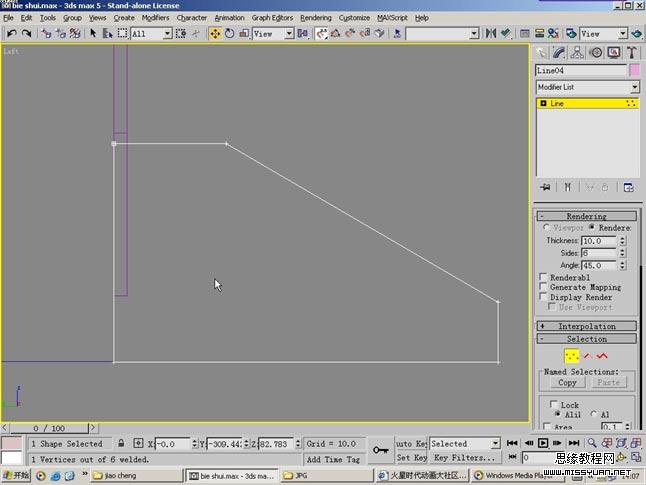Activate the Select Object arrow tool
The width and height of the screenshot is (646, 485).
(93, 33)
